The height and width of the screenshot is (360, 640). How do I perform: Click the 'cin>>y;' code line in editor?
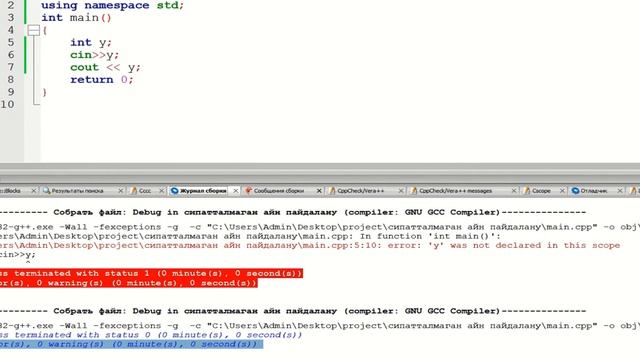pos(94,55)
